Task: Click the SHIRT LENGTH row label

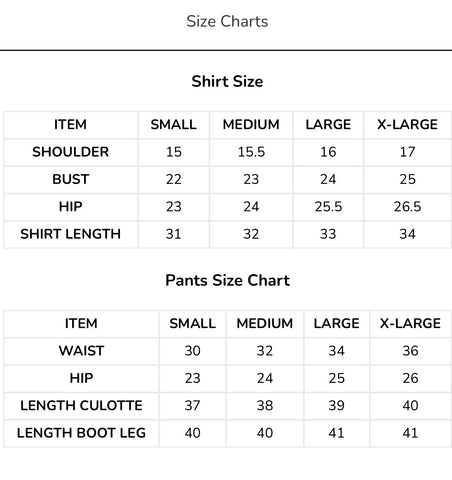Action: [x=70, y=234]
